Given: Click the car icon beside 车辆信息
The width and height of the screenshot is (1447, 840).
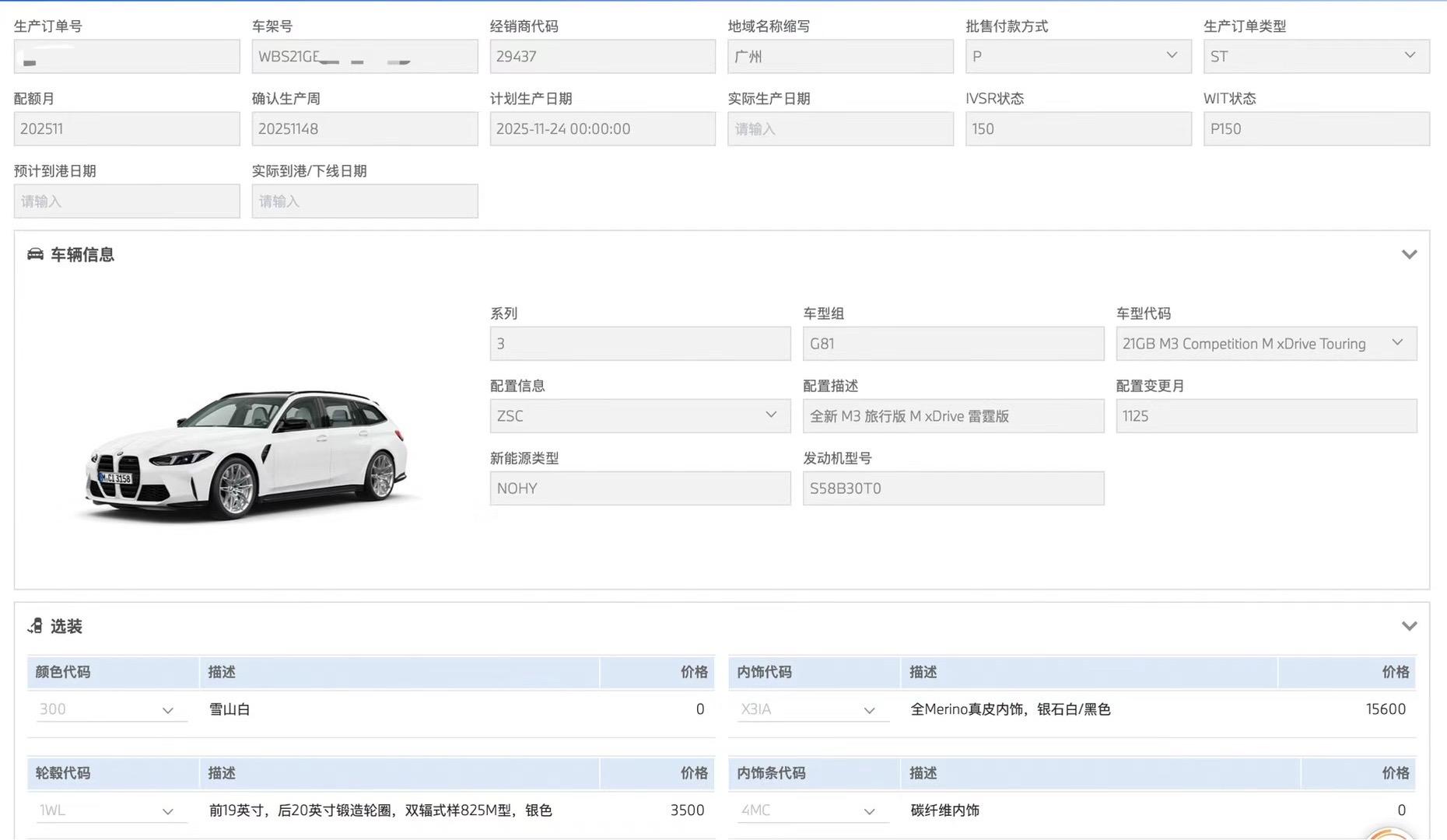Looking at the screenshot, I should coord(35,254).
